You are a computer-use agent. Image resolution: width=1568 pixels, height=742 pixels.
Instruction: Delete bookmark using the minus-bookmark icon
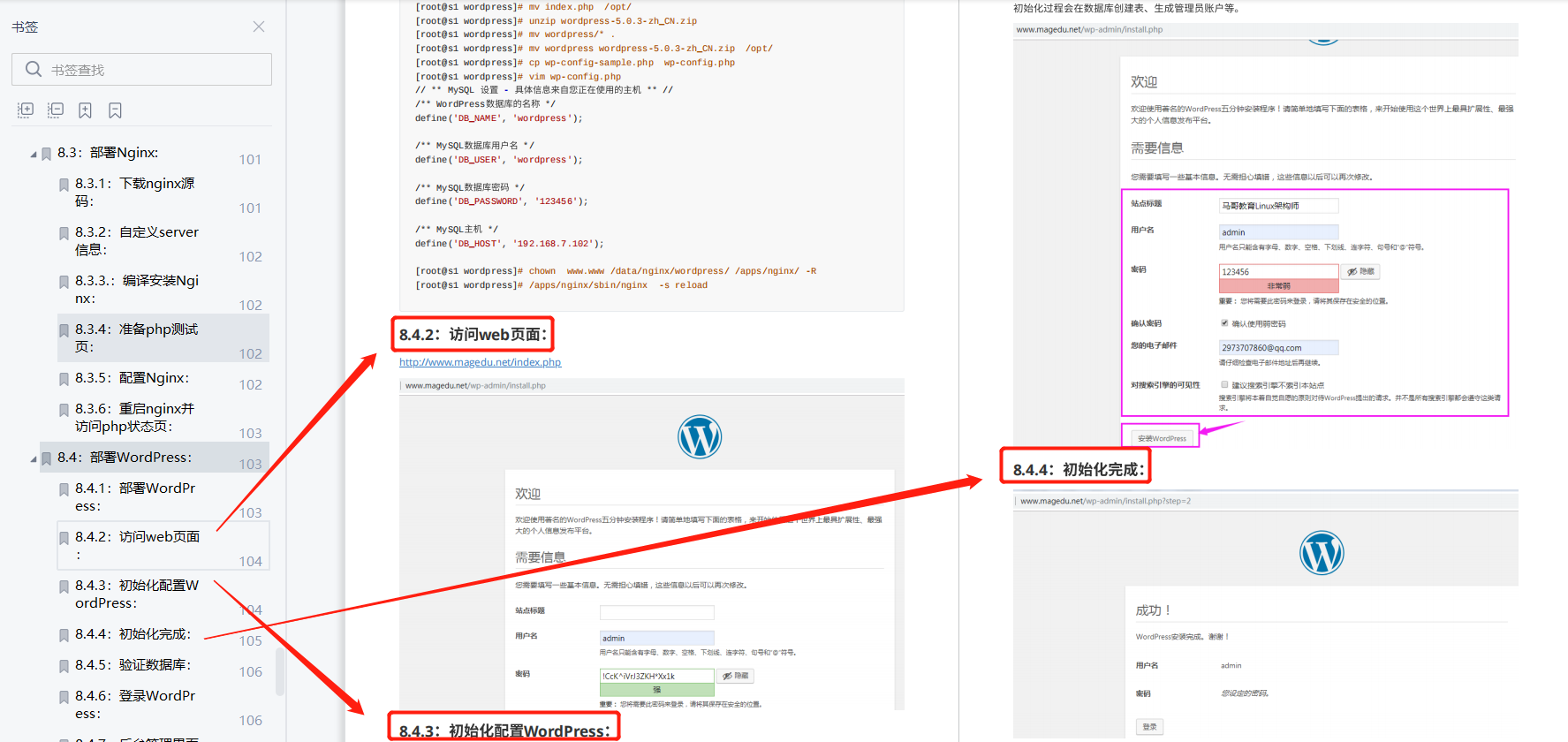click(x=115, y=110)
